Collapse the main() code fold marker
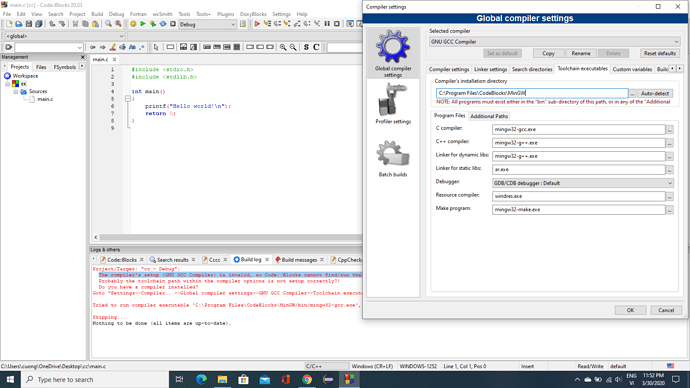Screen dimensions: 690x388 tap(128, 99)
